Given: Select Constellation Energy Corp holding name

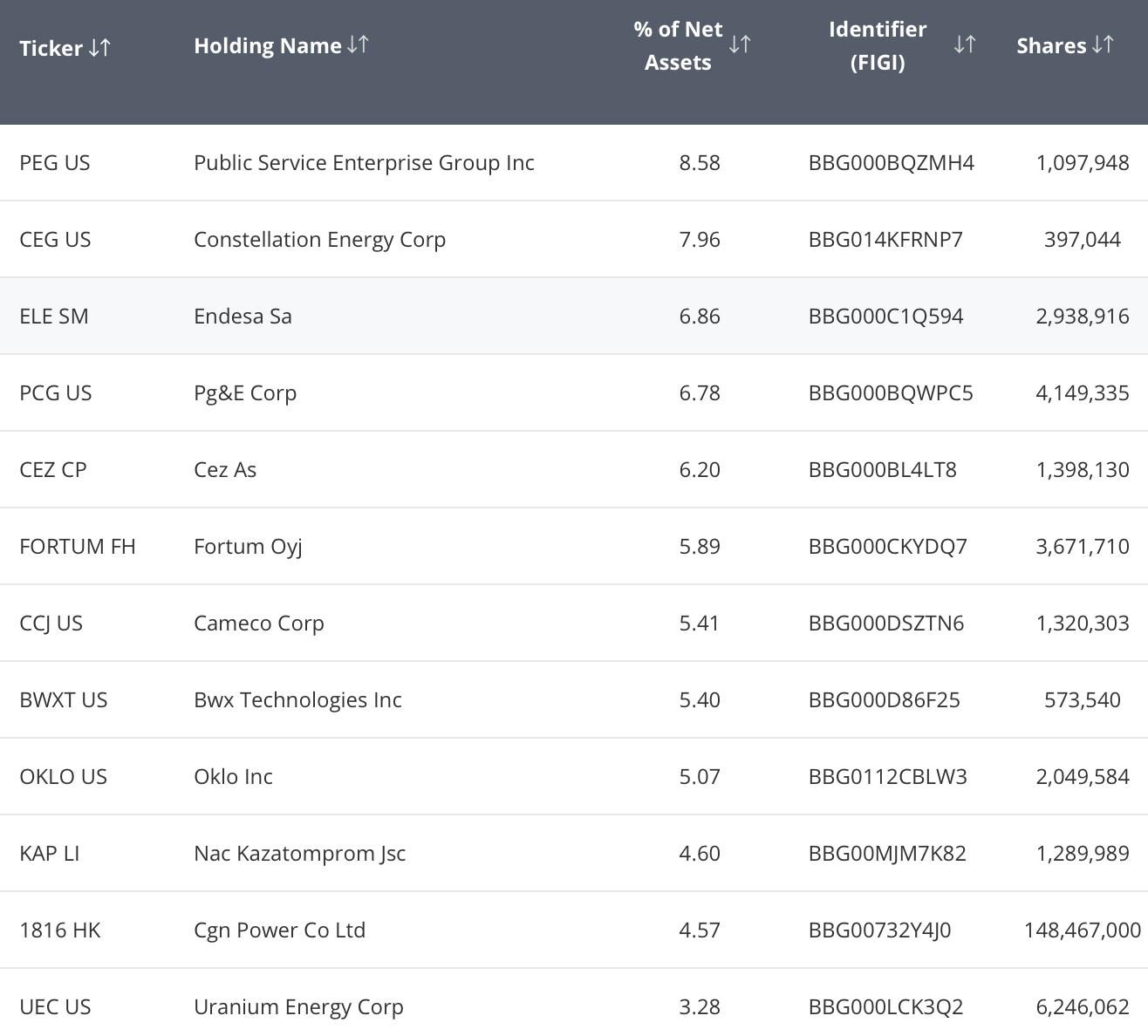Looking at the screenshot, I should pos(319,240).
